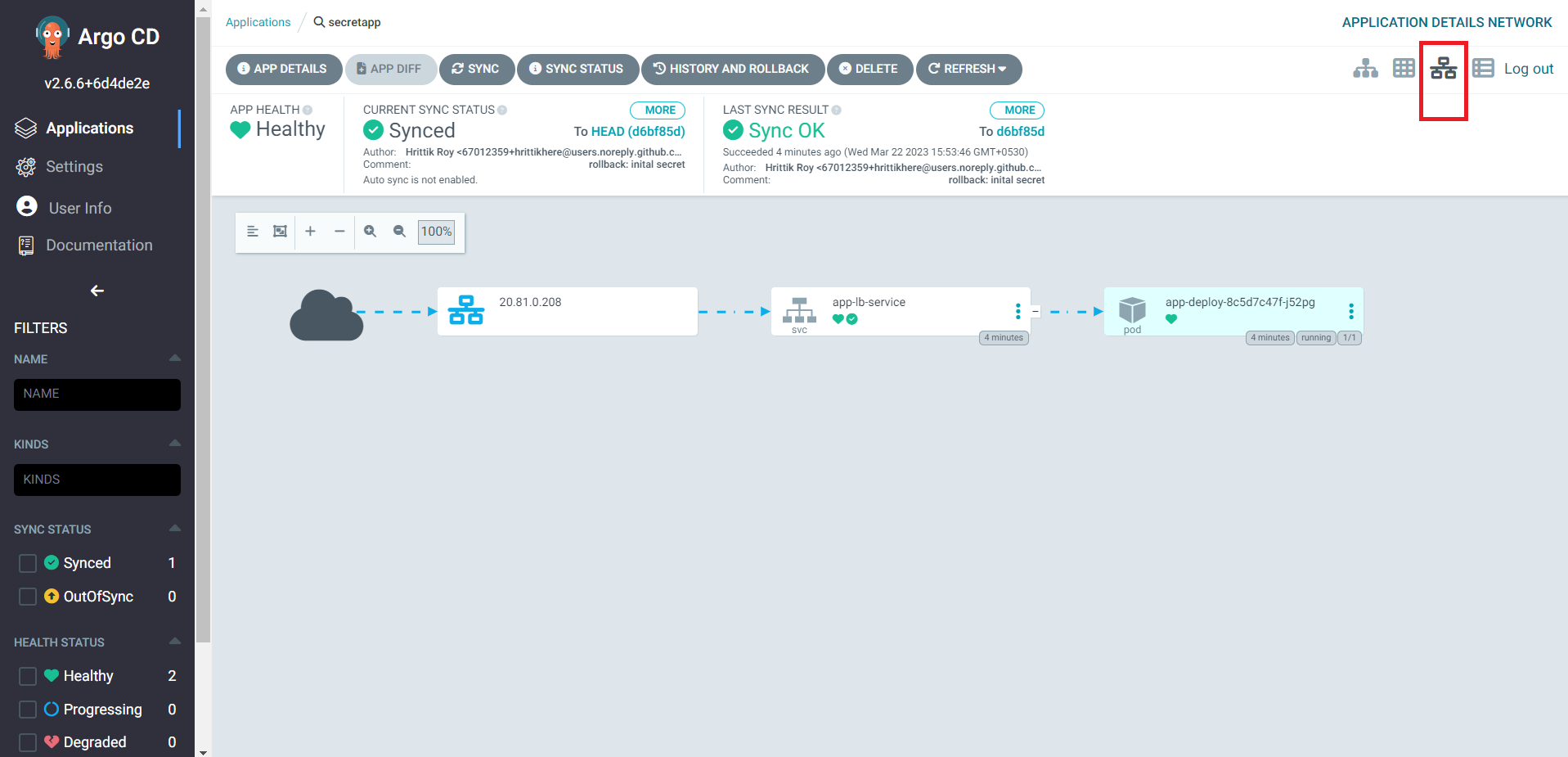The image size is (1568, 757).
Task: Click the 100% zoom level field
Action: tap(436, 232)
